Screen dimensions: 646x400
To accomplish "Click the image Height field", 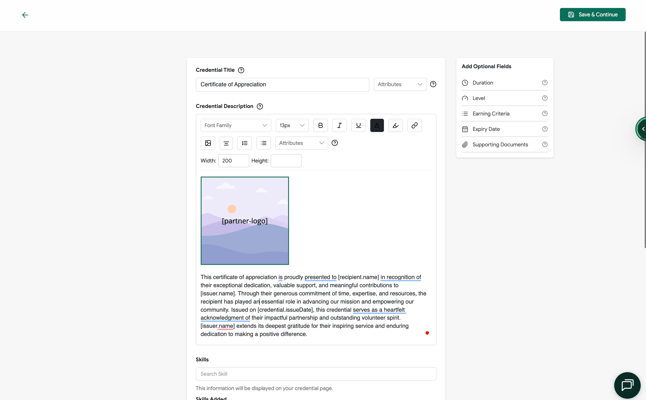I will (286, 161).
